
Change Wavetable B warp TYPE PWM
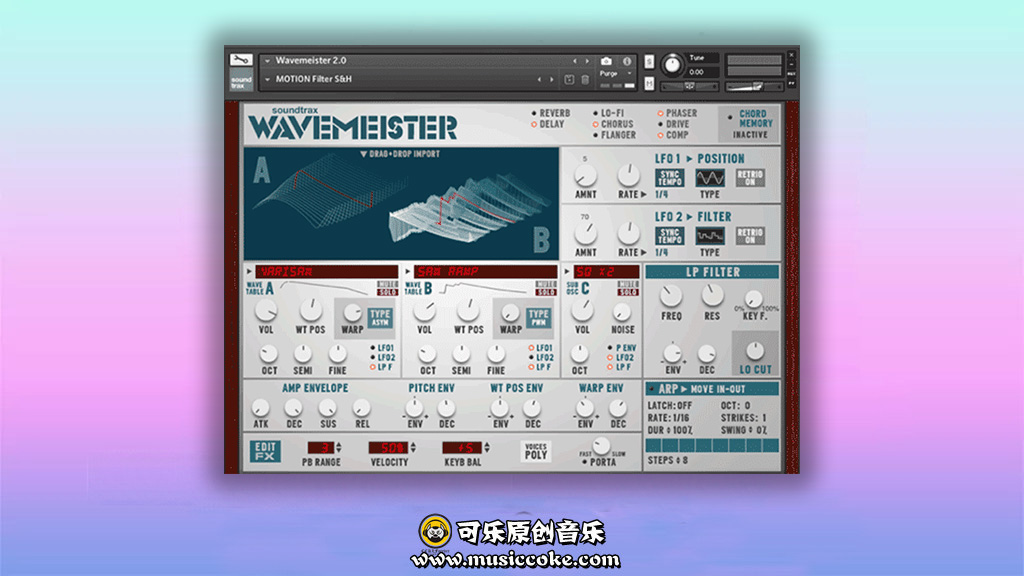pyautogui.click(x=538, y=318)
